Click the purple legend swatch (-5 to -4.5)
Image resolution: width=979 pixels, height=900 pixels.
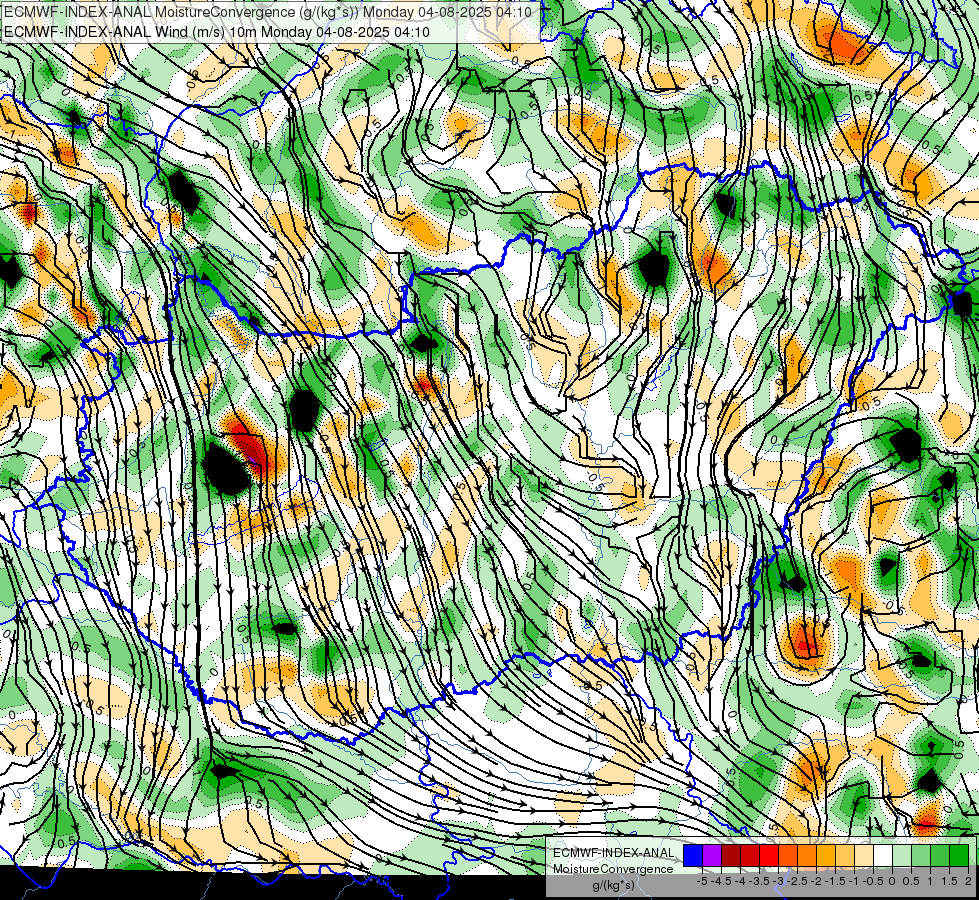pos(712,856)
